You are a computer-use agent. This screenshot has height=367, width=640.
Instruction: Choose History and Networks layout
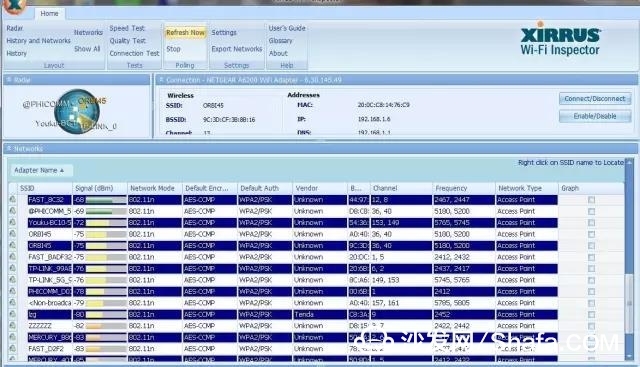(38, 40)
